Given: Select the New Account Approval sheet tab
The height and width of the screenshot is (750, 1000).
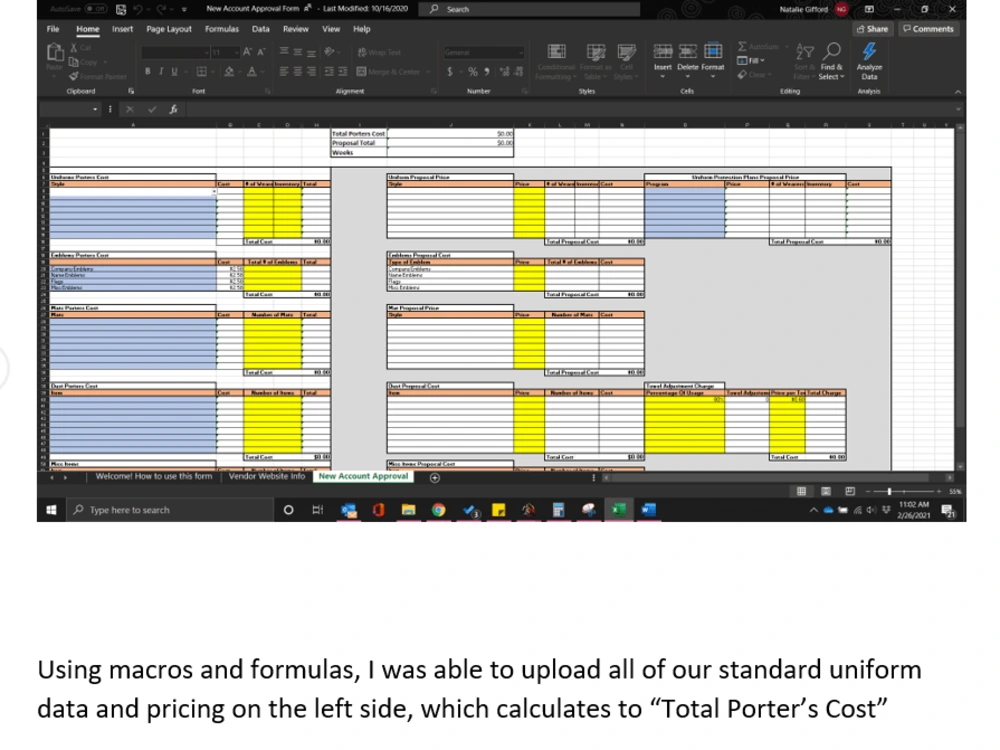Looking at the screenshot, I should [363, 476].
